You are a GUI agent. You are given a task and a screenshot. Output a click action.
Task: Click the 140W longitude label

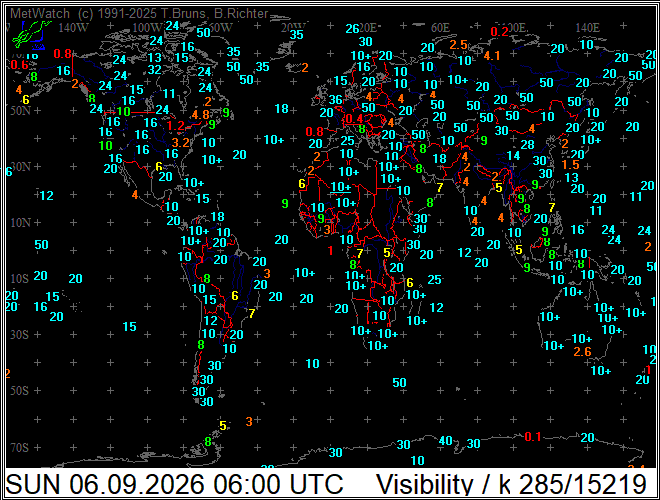[73, 28]
